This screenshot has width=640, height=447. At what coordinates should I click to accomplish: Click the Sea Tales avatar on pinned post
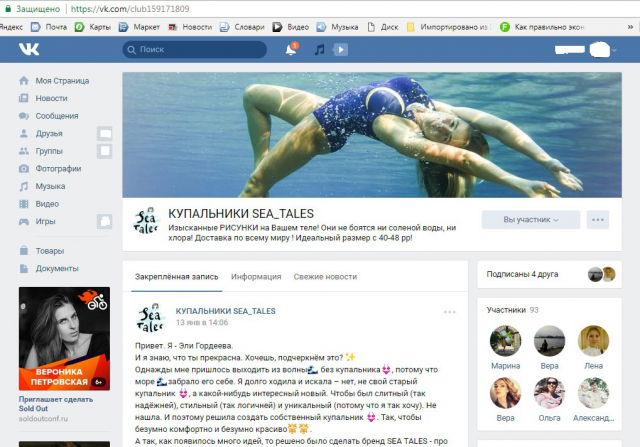[x=150, y=317]
